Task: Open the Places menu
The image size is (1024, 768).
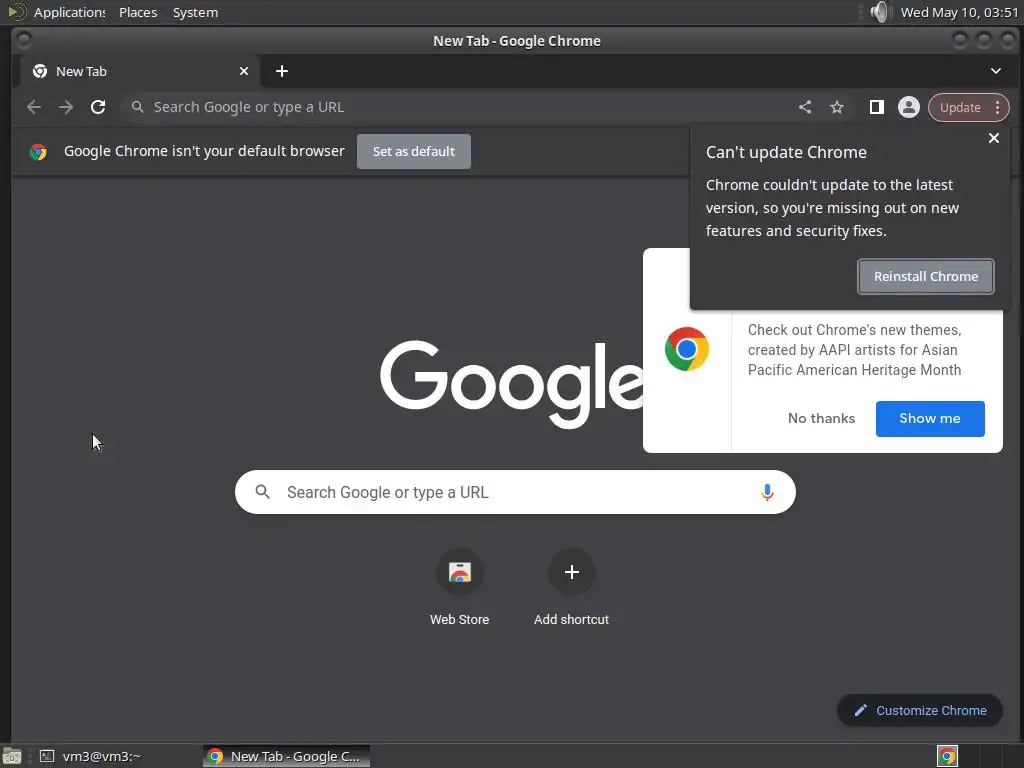Action: tap(138, 12)
